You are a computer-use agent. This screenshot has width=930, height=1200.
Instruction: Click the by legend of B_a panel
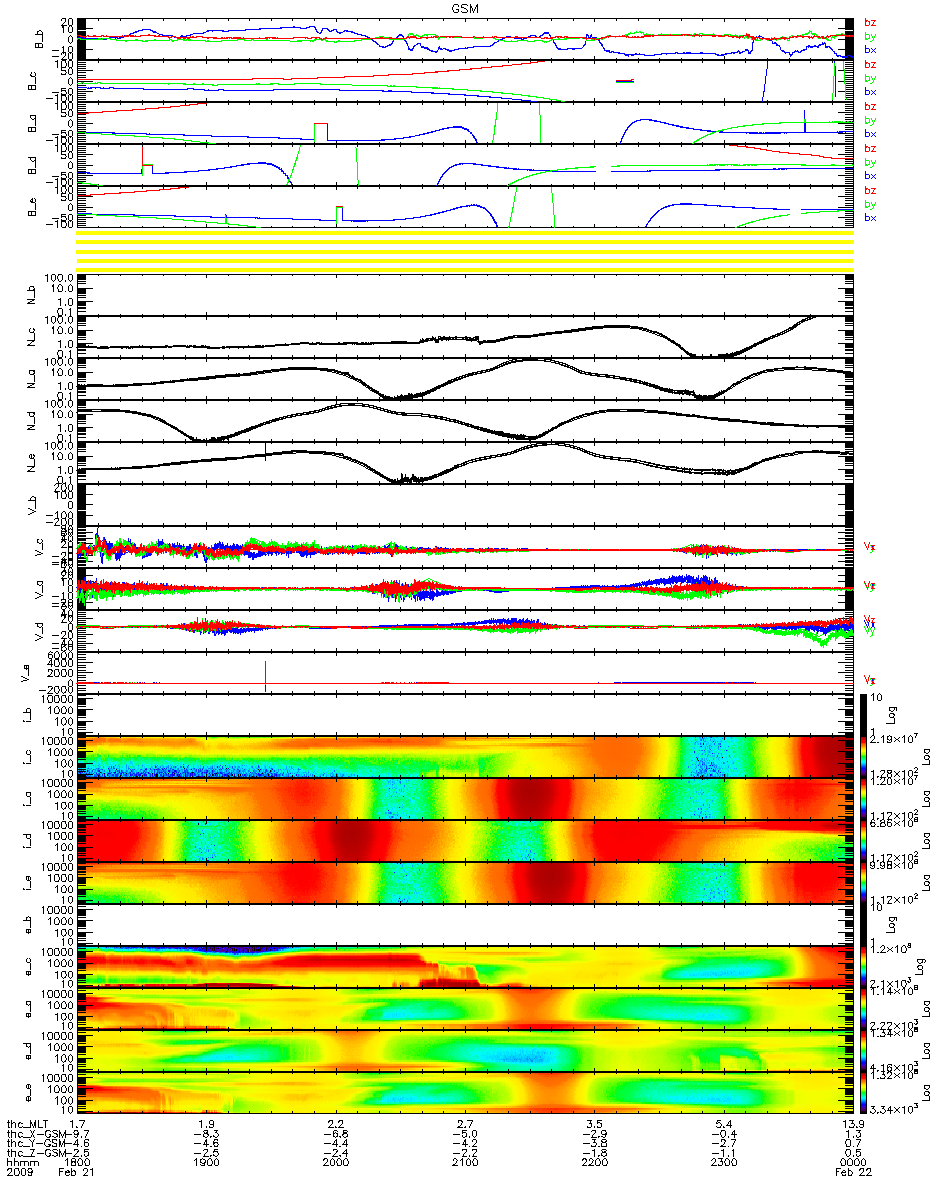coord(871,120)
